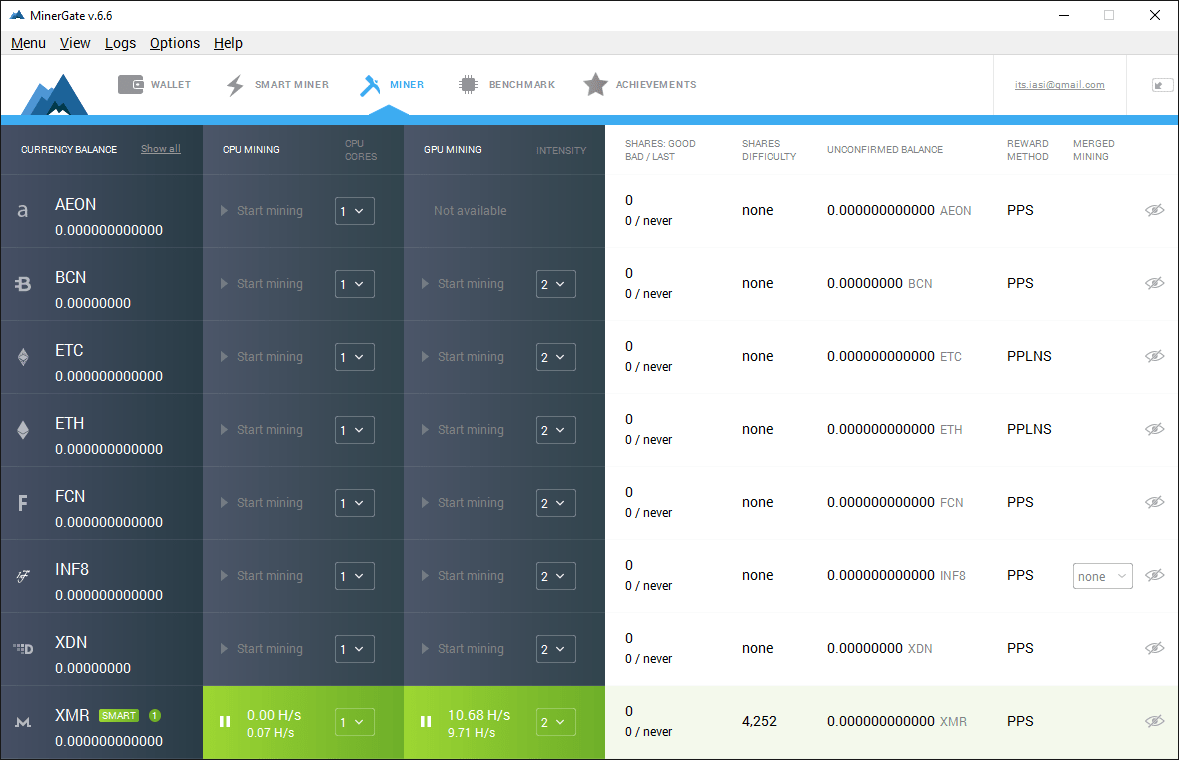The image size is (1179, 760).
Task: Start GPU mining for BCN
Action: click(462, 284)
